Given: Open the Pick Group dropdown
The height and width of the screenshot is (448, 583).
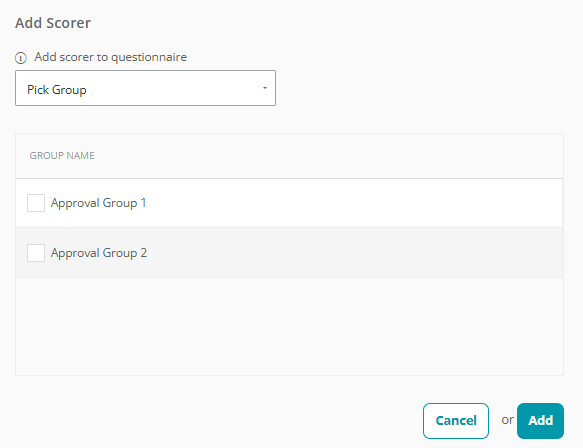Looking at the screenshot, I should tap(145, 88).
